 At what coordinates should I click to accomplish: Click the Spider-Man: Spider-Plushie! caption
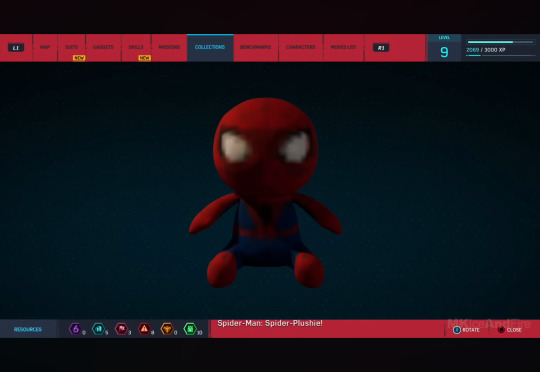click(270, 323)
